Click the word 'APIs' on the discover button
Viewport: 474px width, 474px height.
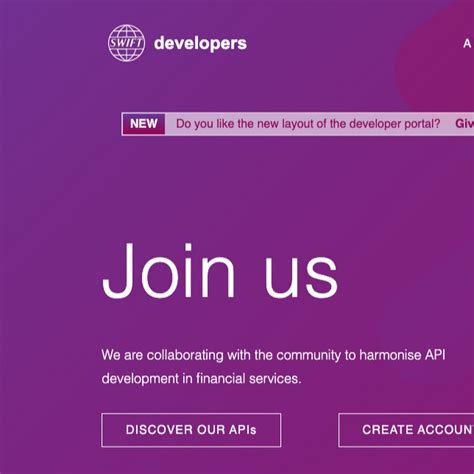point(242,430)
